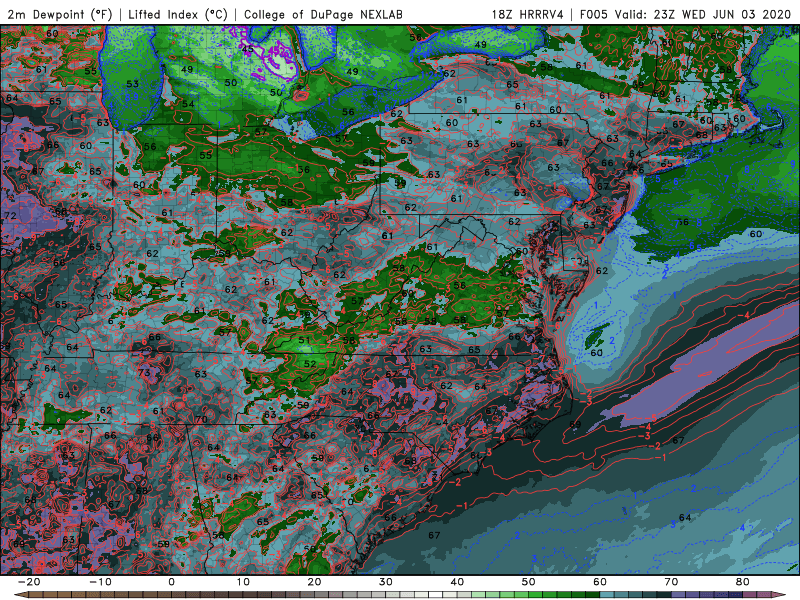Click the 40 label on the color scale

(x=457, y=582)
